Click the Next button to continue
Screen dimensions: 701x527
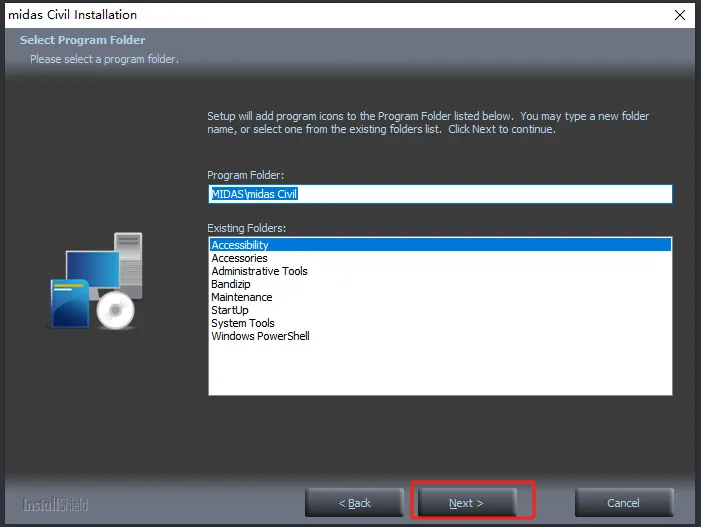[467, 503]
